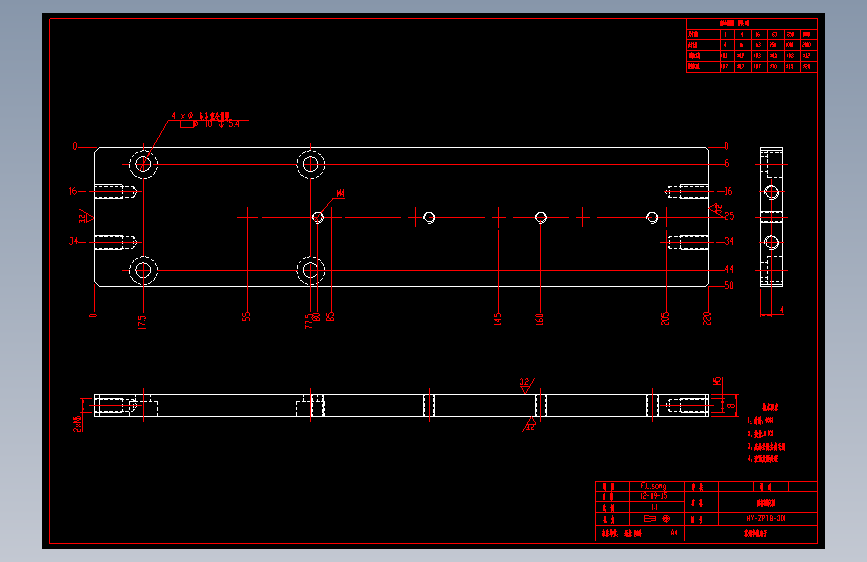This screenshot has width=867, height=562.
Task: Click the "M4" hole leader label
Action: coord(341,193)
